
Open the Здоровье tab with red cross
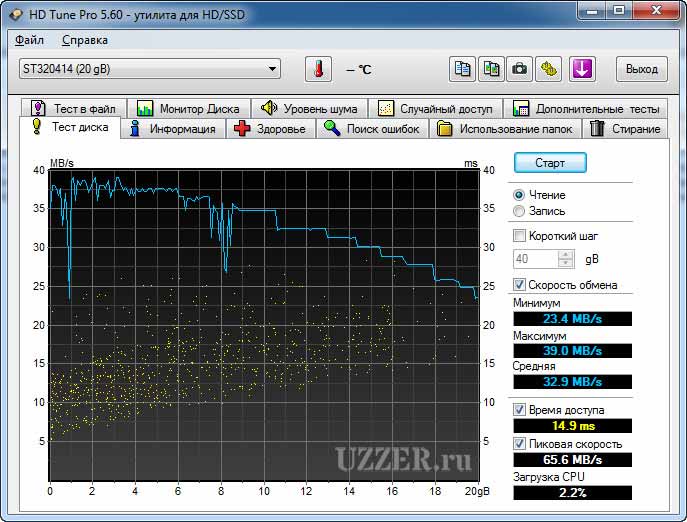(270, 129)
